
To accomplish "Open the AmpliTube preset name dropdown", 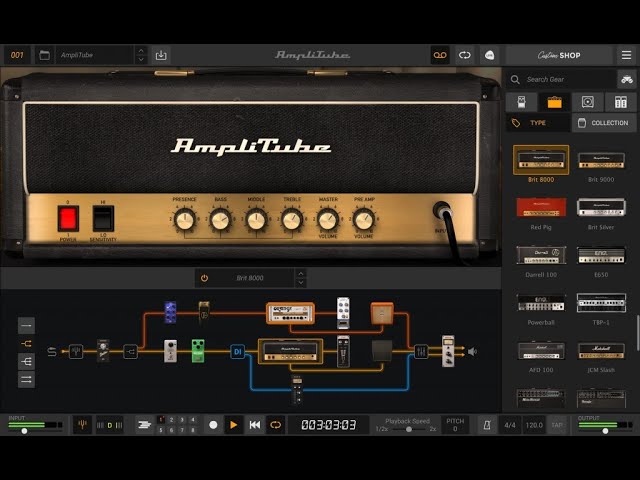I will tap(94, 55).
